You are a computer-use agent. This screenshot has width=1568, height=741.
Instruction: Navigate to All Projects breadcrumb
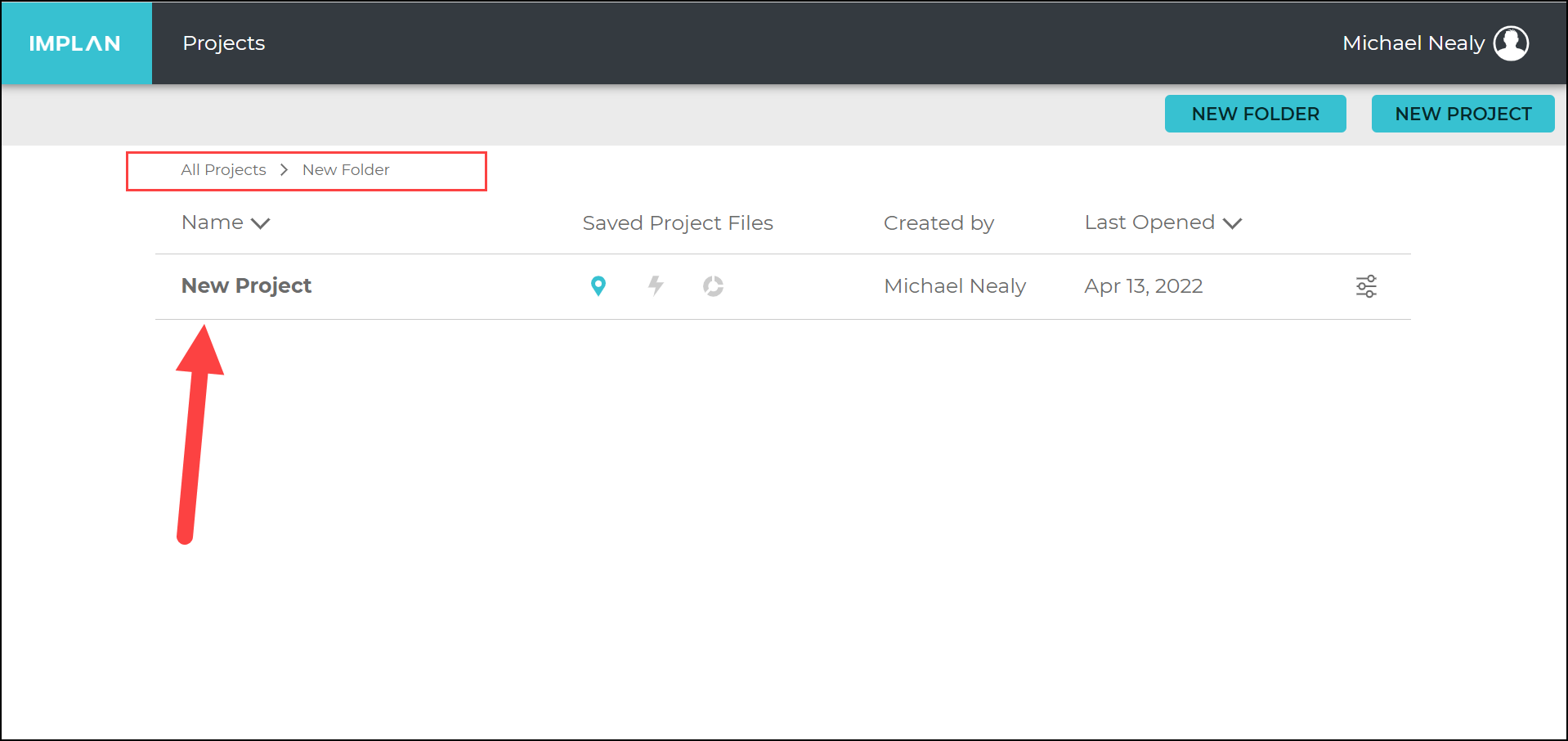pyautogui.click(x=223, y=169)
